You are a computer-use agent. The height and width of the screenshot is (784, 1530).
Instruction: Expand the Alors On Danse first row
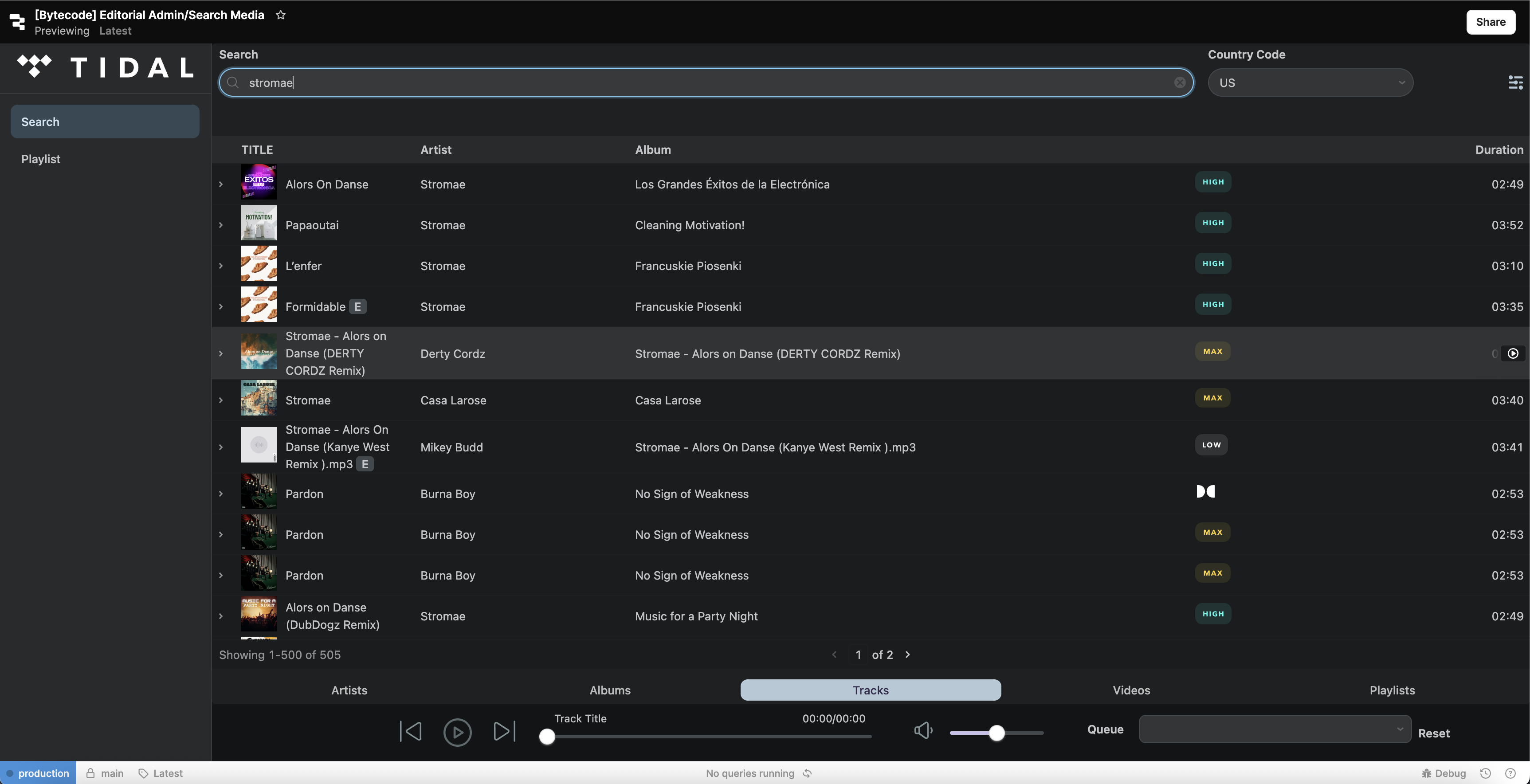[221, 184]
